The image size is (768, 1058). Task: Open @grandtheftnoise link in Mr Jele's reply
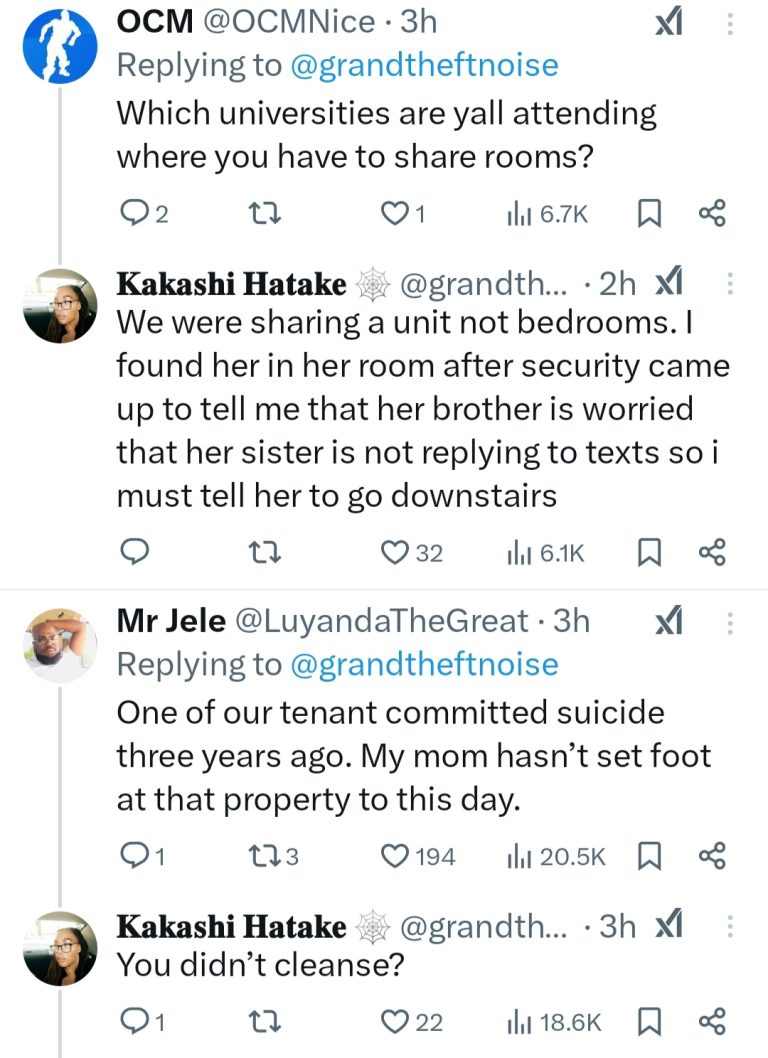tap(425, 665)
